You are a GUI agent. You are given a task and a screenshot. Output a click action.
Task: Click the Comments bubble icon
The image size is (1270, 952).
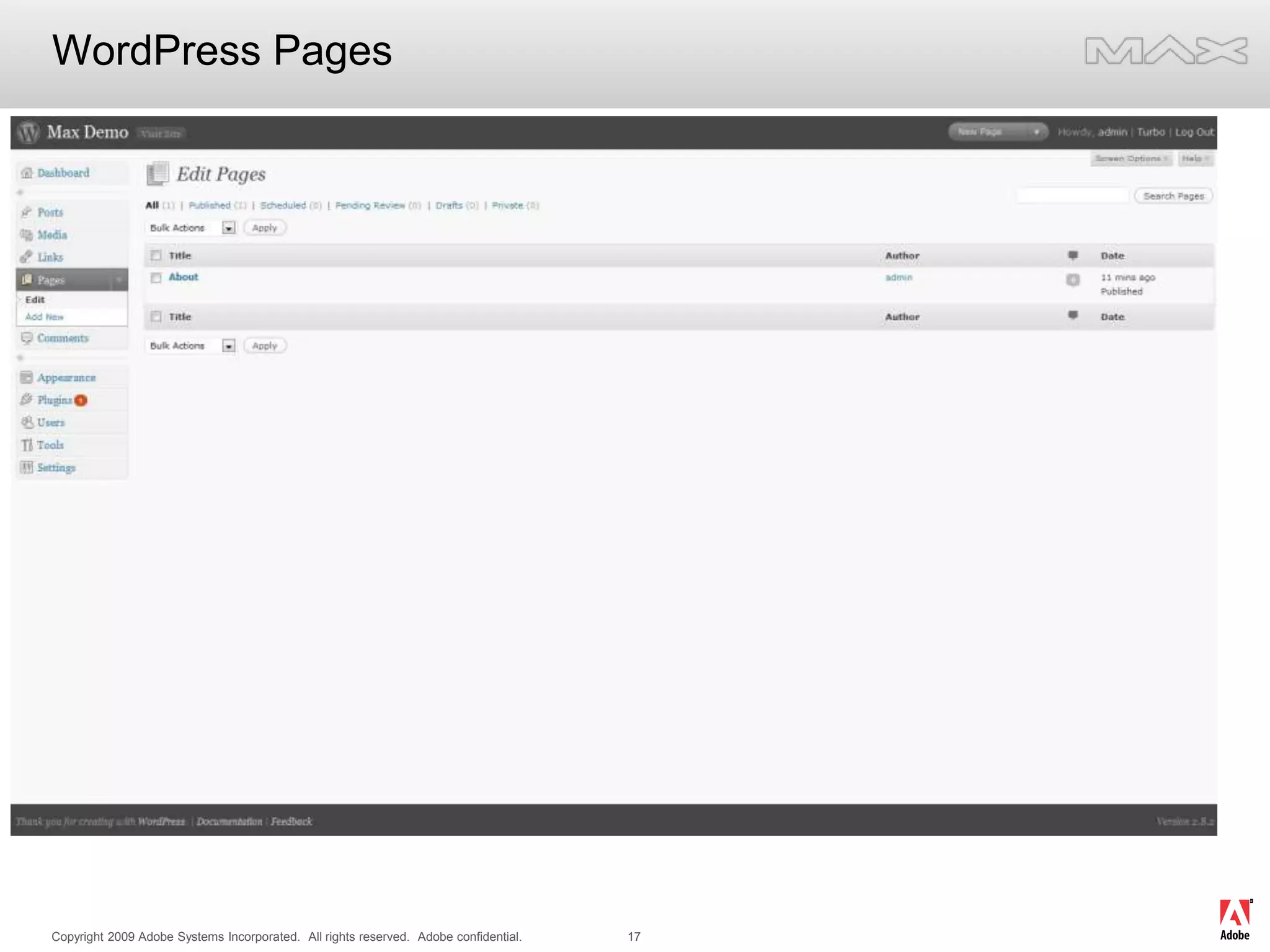[27, 338]
